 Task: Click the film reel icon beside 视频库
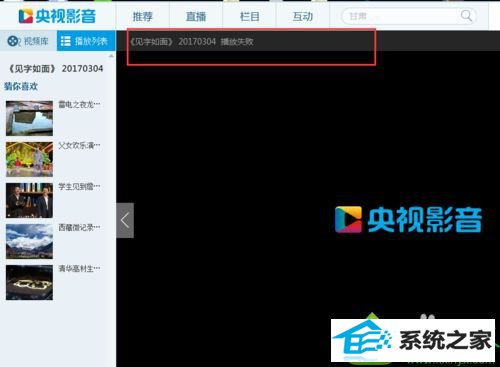pos(13,41)
